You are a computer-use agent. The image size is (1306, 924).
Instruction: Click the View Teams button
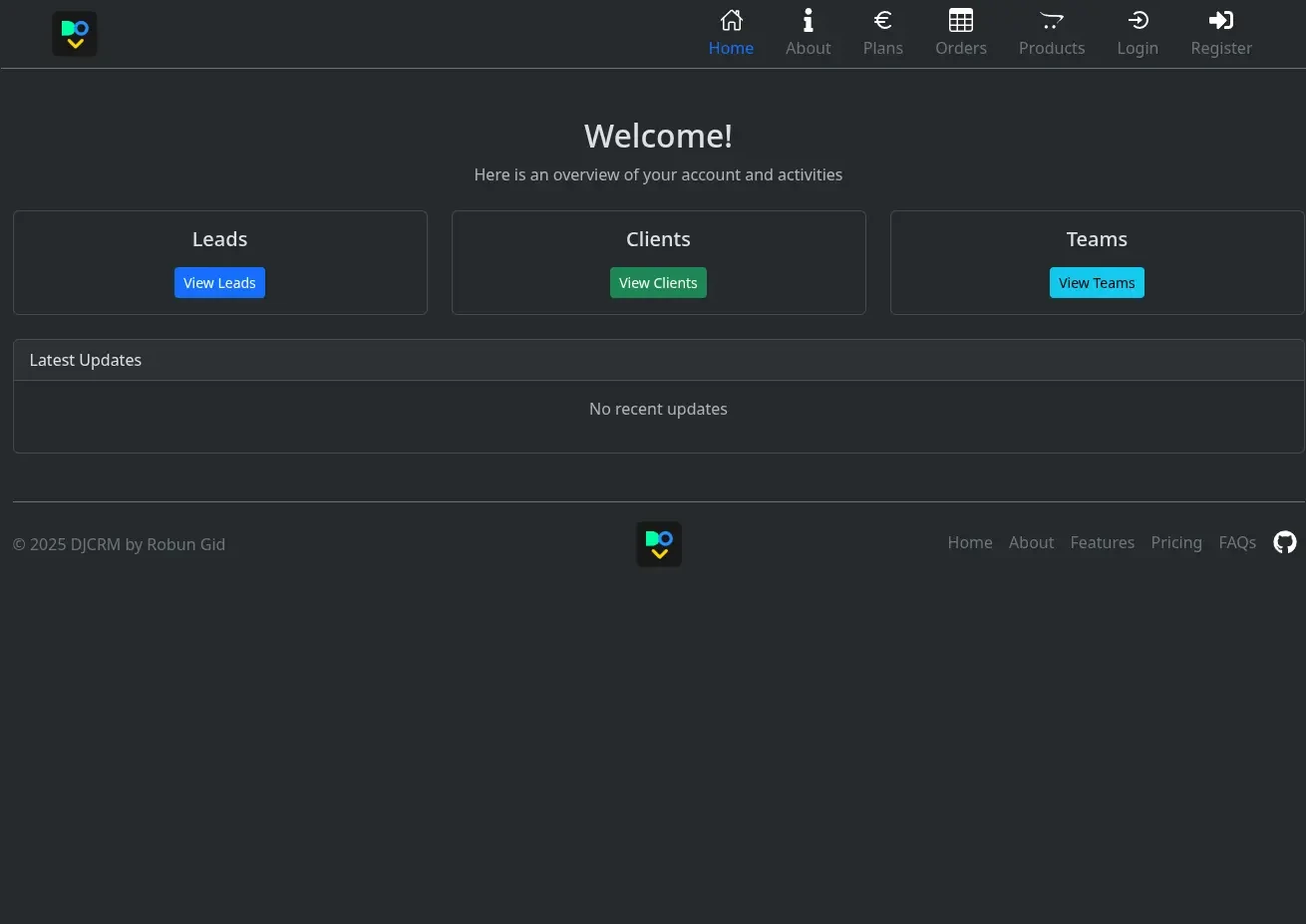pyautogui.click(x=1097, y=283)
